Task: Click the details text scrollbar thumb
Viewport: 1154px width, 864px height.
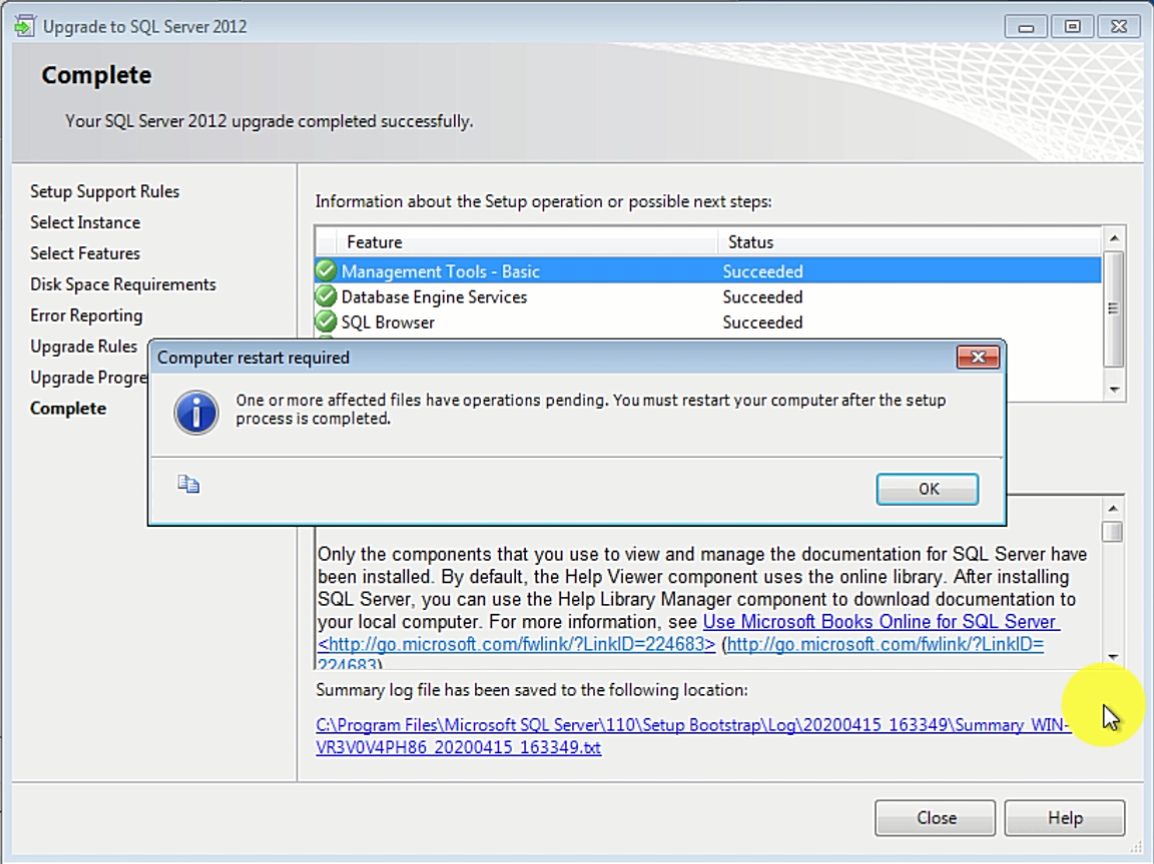Action: coord(1113,531)
